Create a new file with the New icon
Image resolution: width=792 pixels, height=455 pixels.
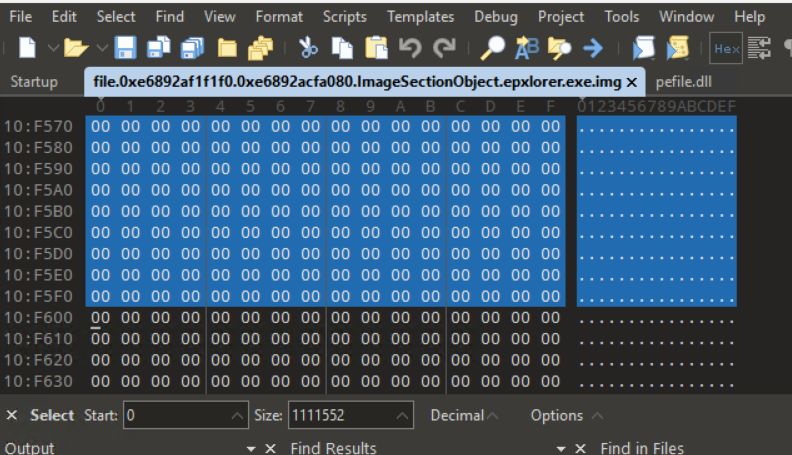tap(27, 48)
